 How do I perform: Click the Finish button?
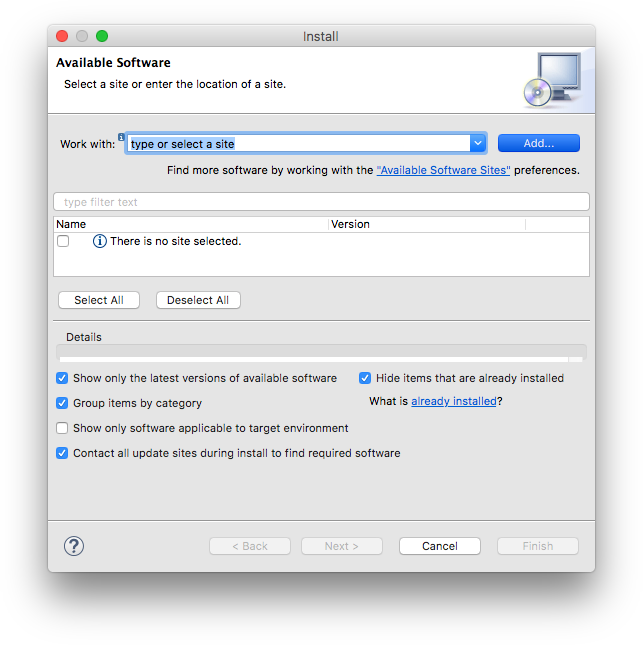click(538, 546)
